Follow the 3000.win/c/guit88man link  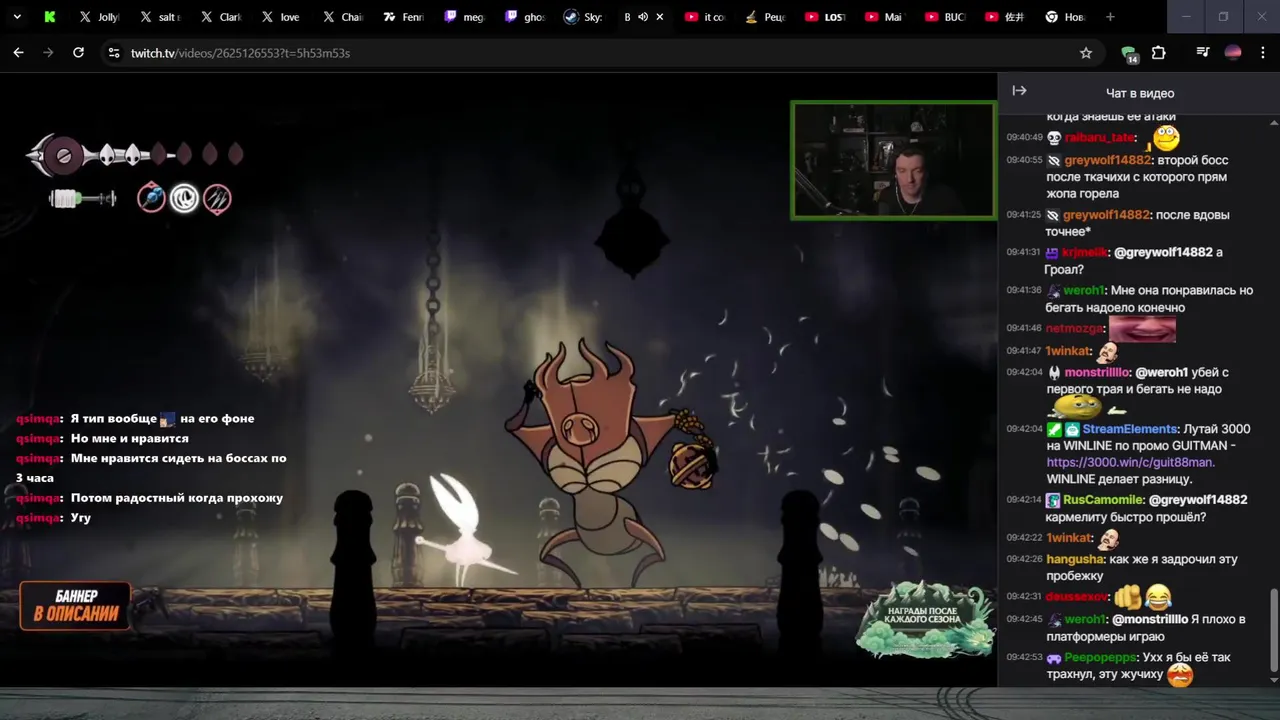1130,462
